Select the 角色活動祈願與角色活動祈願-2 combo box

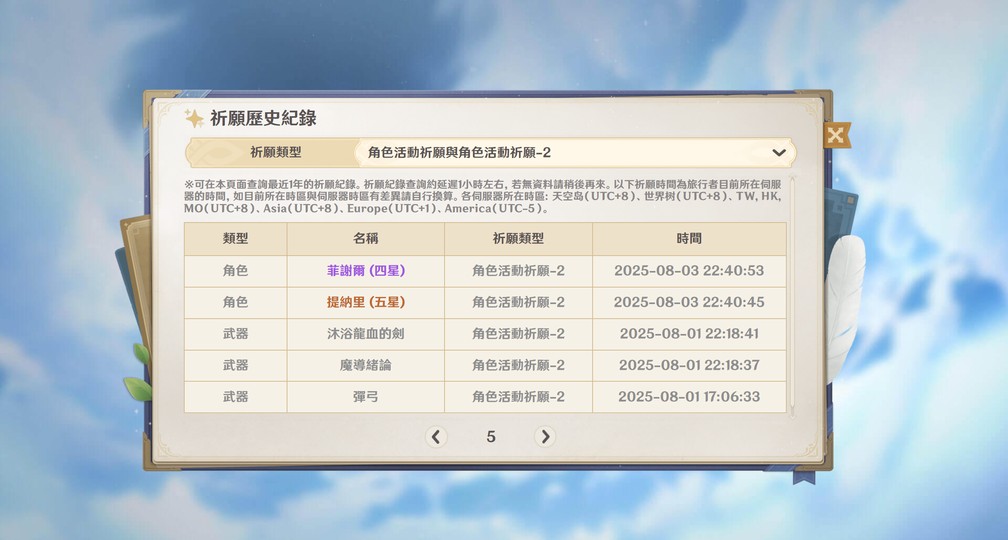click(575, 152)
